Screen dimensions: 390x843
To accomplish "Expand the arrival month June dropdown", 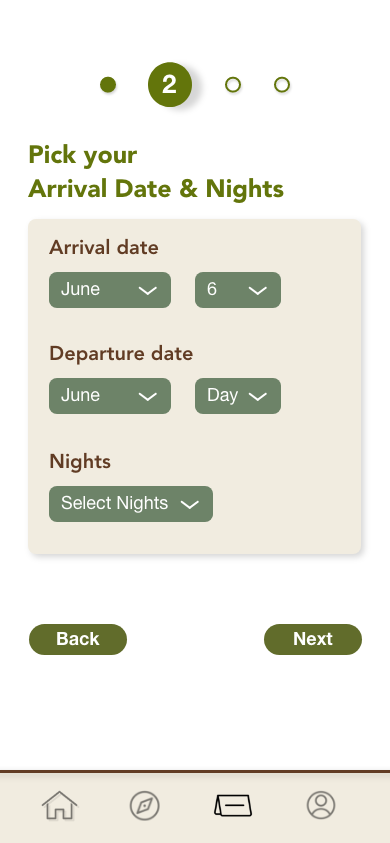I will 110,290.
